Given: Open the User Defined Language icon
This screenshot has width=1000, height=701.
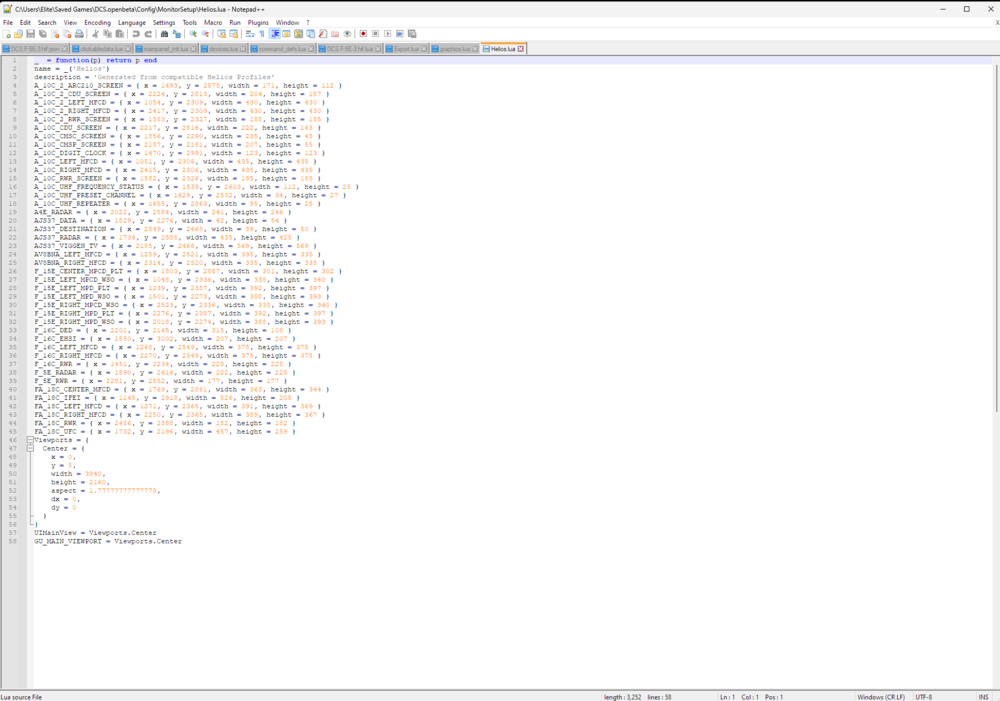Looking at the screenshot, I should click(x=286, y=34).
